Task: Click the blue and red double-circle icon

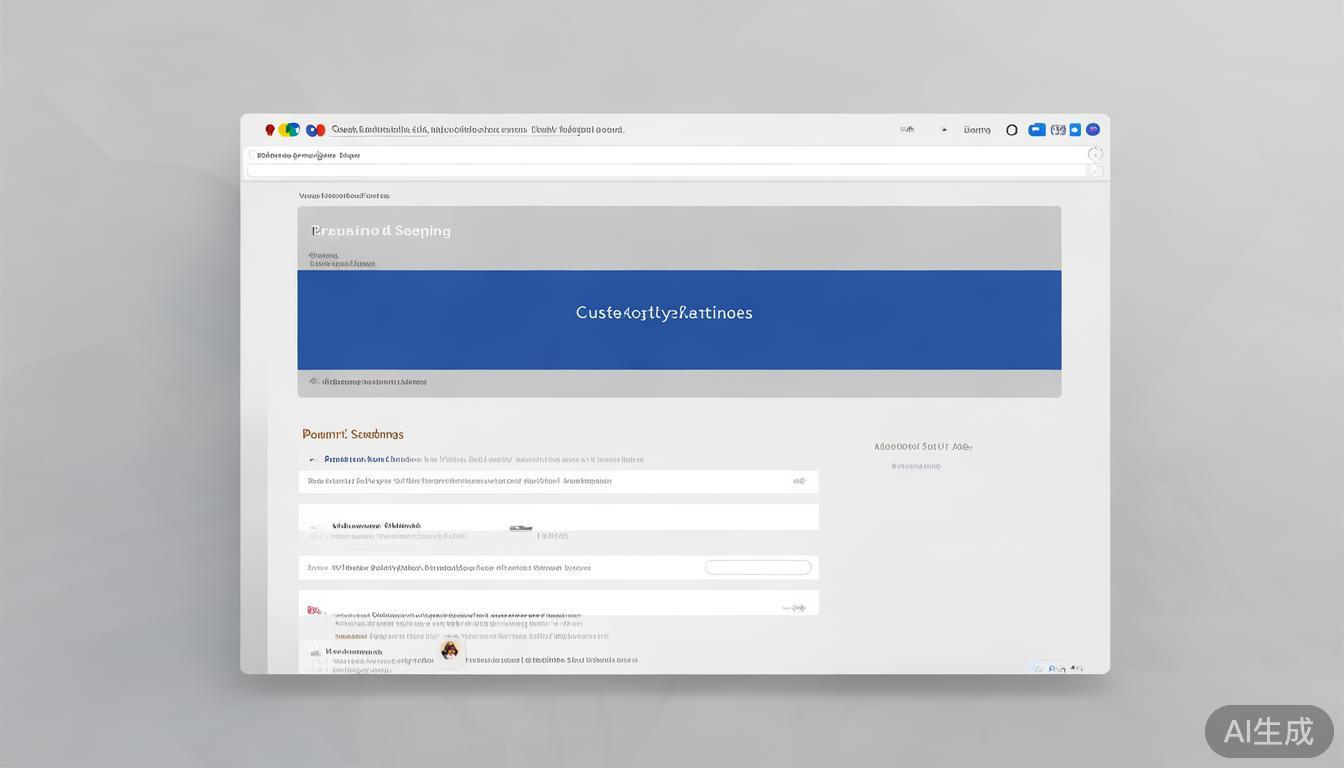Action: click(x=315, y=130)
